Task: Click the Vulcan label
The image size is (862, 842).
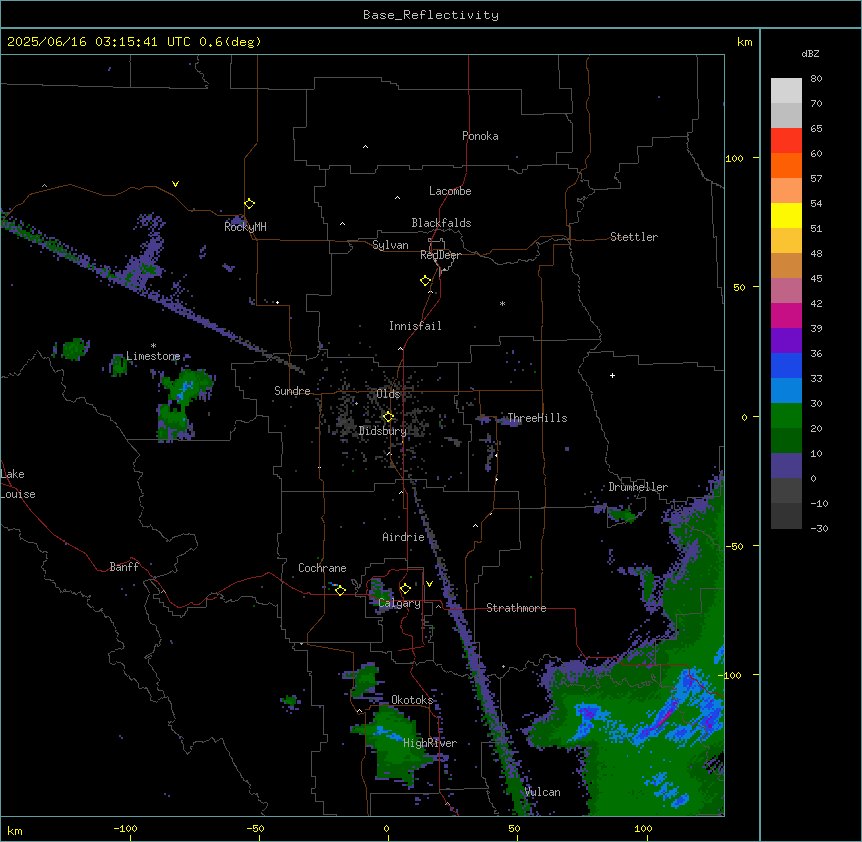Action: click(542, 792)
